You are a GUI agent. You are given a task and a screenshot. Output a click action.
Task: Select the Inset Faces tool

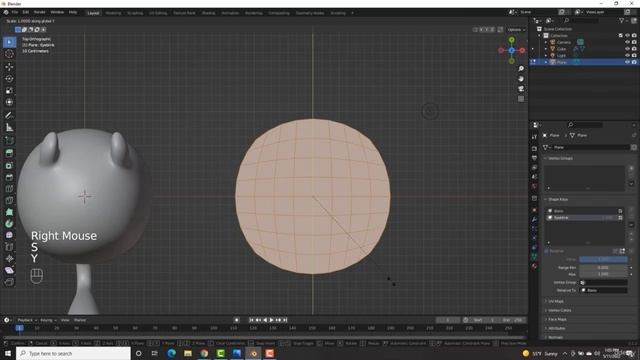[9, 165]
